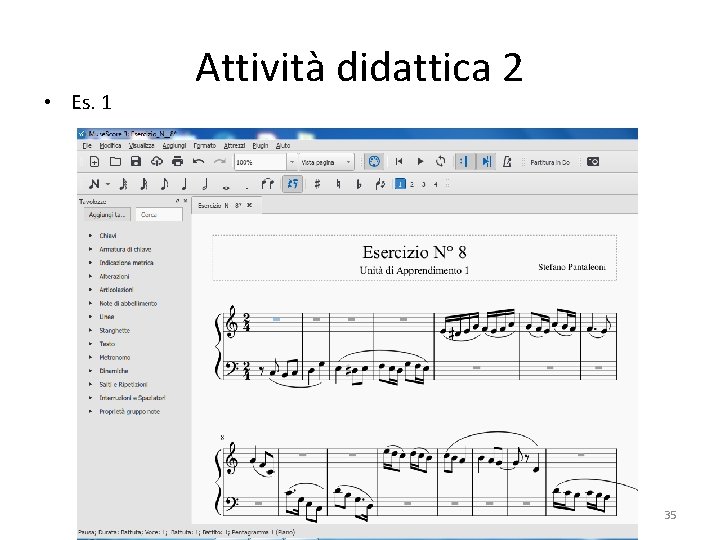Open the Plugin menu
Viewport: 720px width, 540px height.
point(260,146)
